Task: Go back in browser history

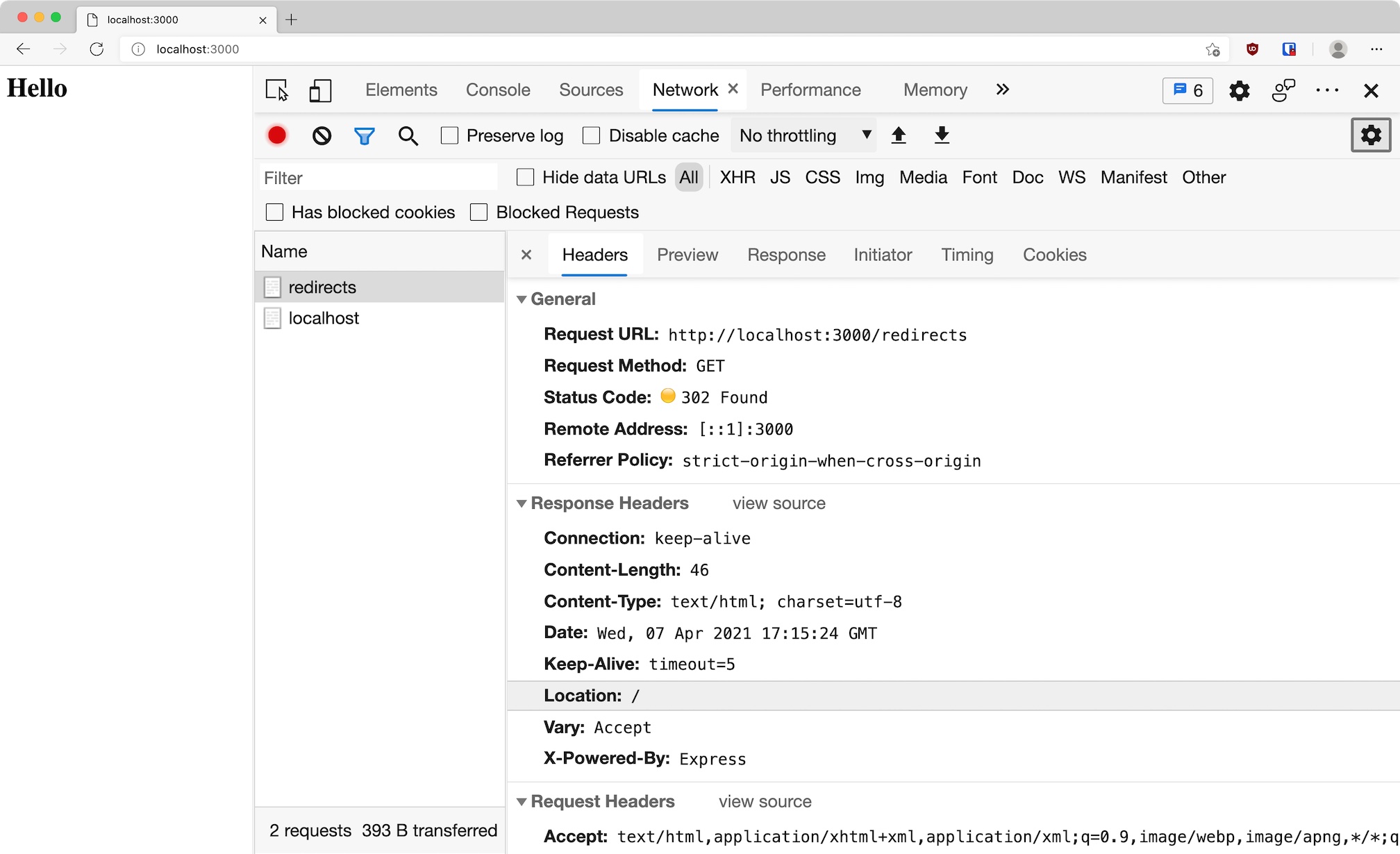Action: [x=23, y=49]
